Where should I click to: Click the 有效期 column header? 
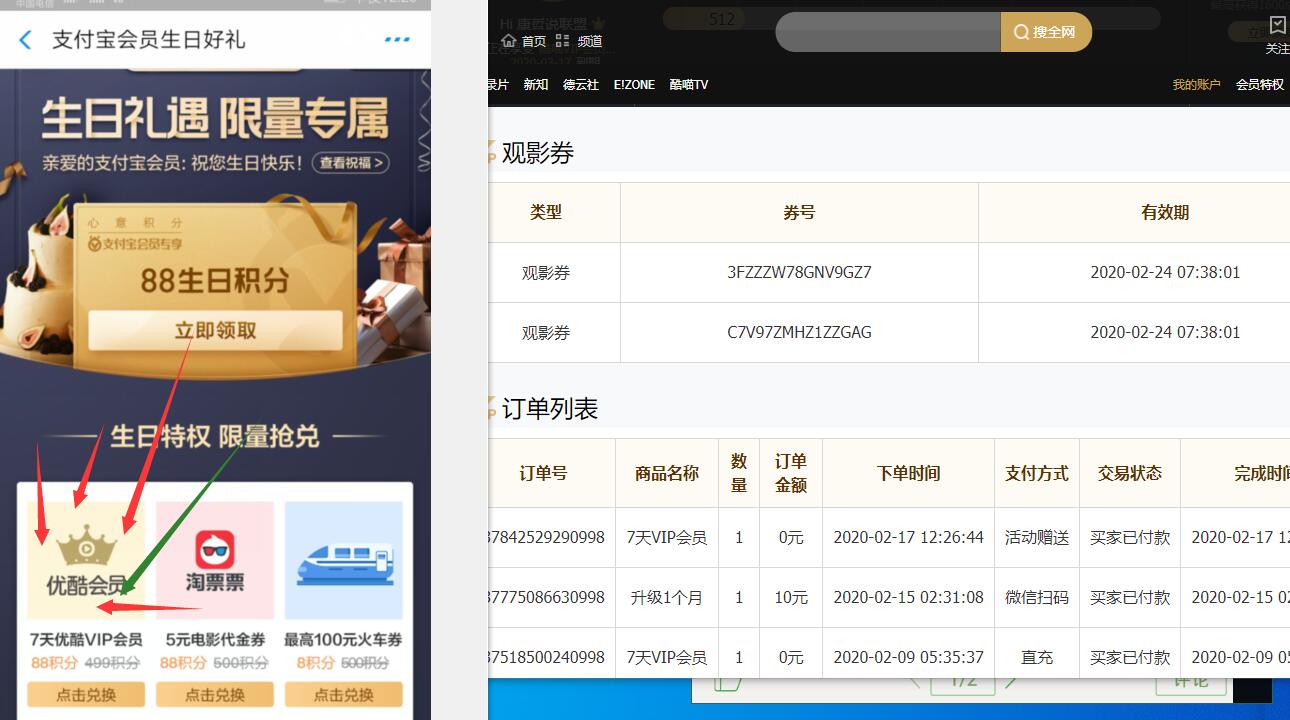tap(1165, 212)
